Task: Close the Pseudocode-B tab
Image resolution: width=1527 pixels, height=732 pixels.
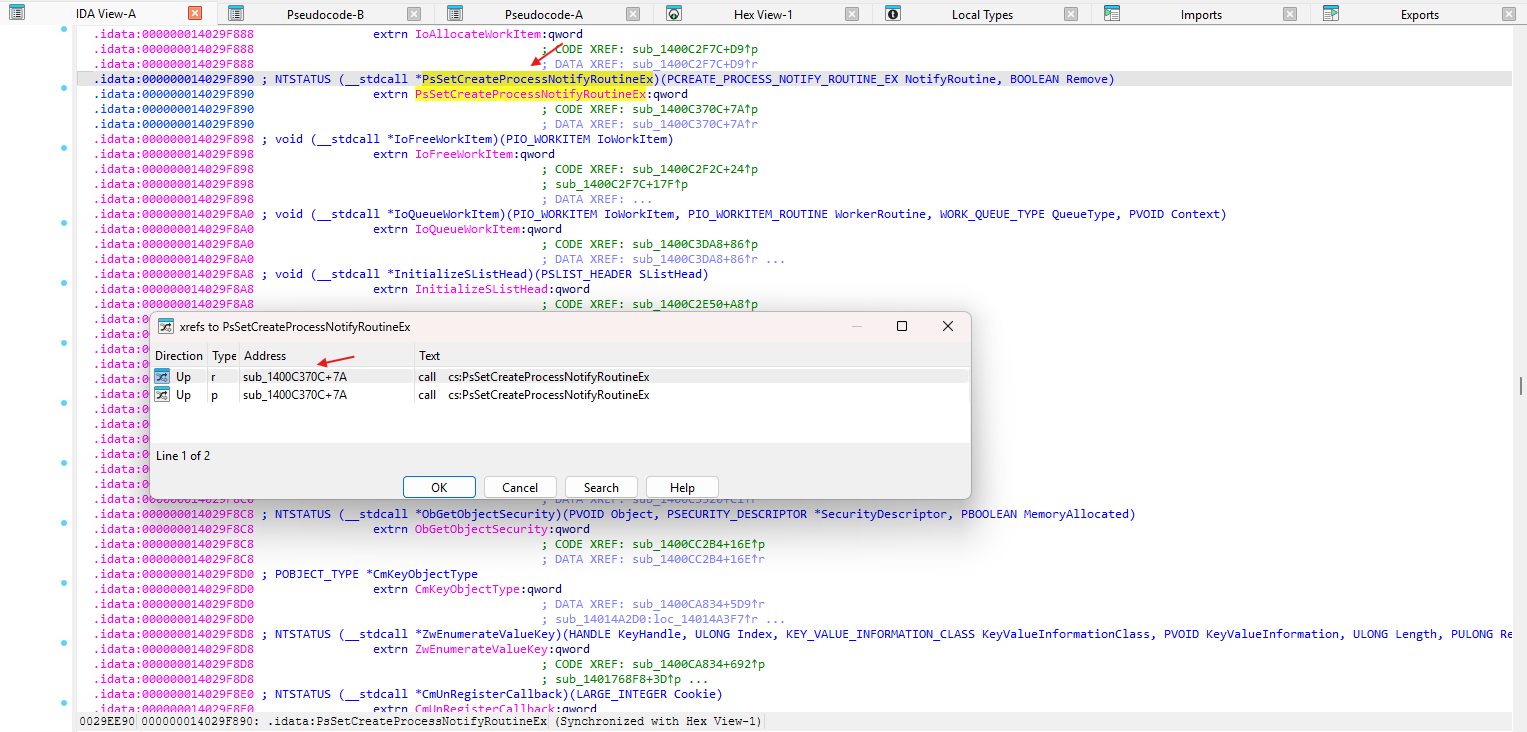Action: pyautogui.click(x=414, y=14)
